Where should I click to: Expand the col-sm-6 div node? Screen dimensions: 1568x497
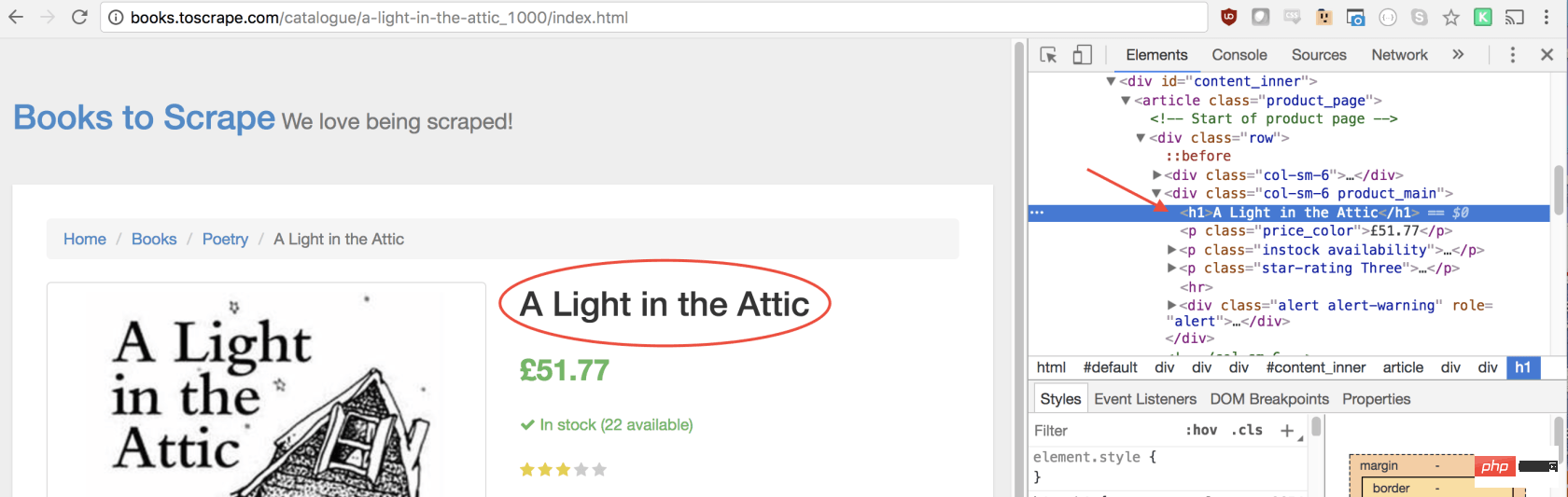[1157, 175]
